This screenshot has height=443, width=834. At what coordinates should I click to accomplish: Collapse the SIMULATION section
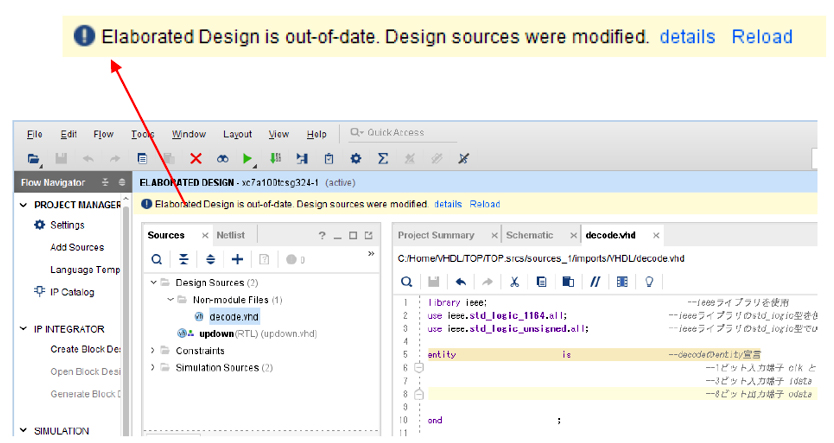[x=23, y=430]
